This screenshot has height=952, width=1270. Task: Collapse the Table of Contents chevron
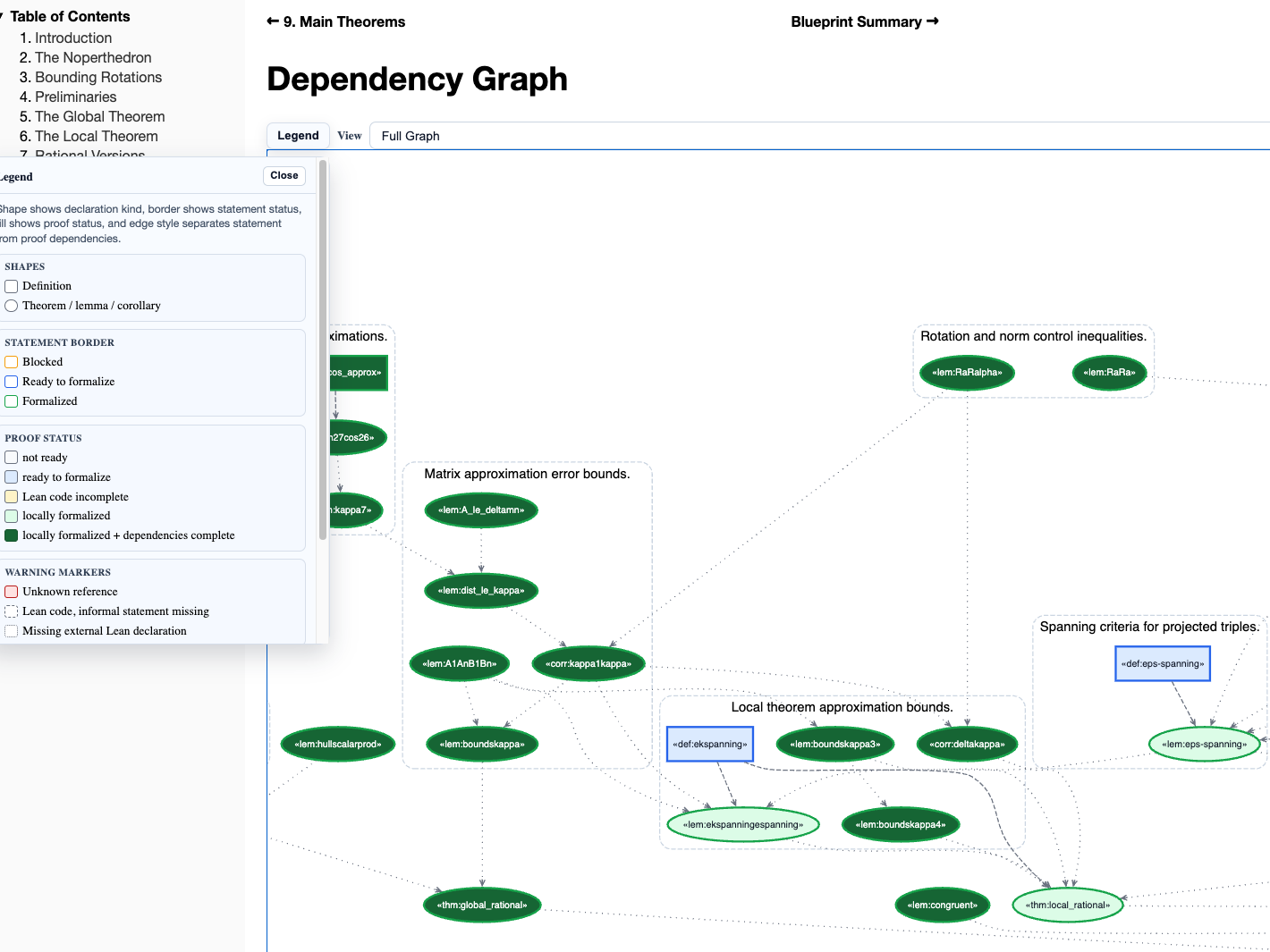[7, 15]
